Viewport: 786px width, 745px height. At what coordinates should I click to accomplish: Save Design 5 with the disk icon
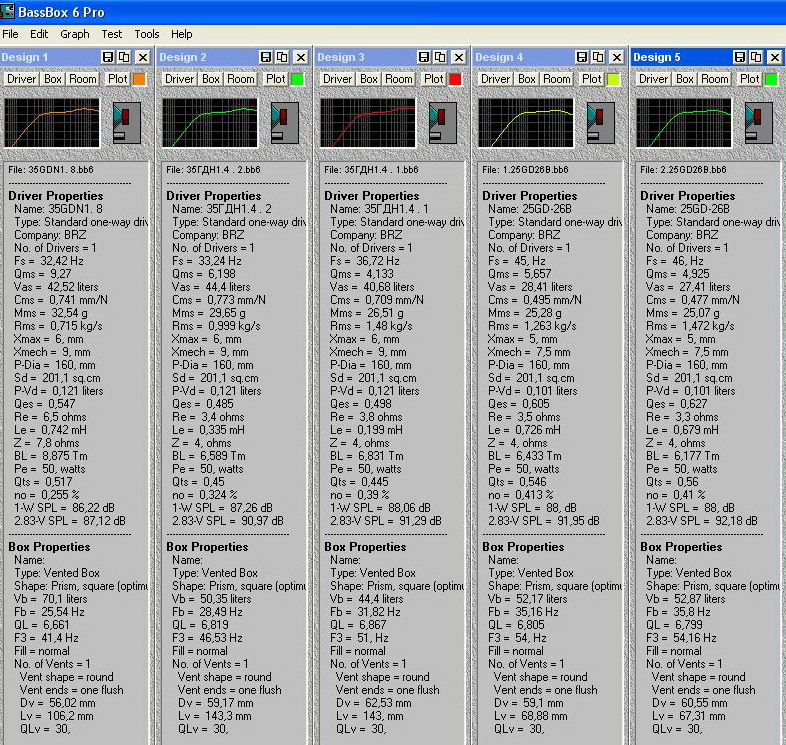(739, 57)
